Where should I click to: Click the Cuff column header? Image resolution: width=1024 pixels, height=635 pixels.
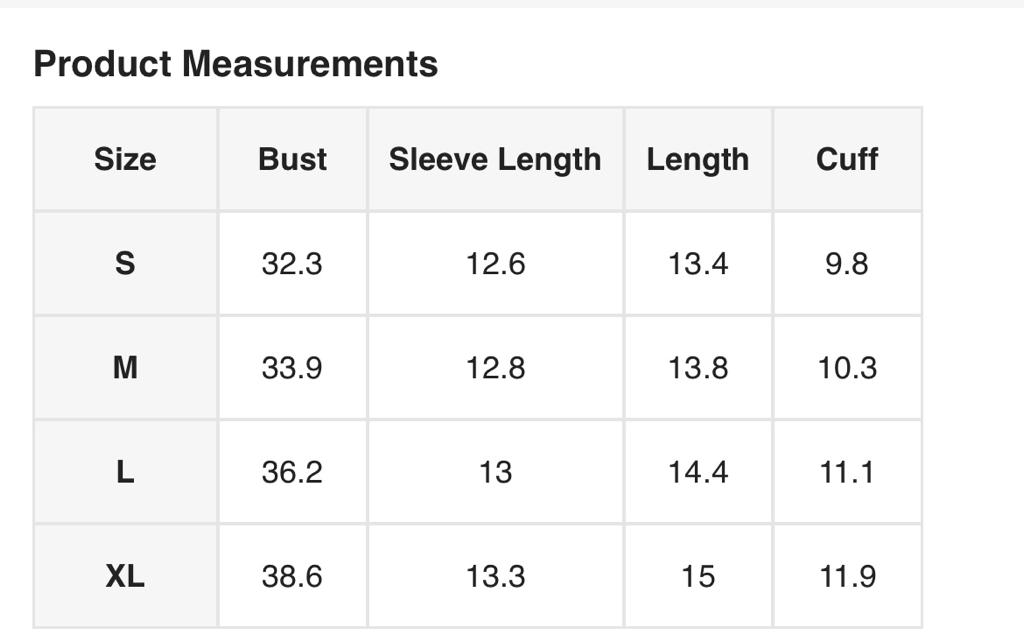[847, 159]
